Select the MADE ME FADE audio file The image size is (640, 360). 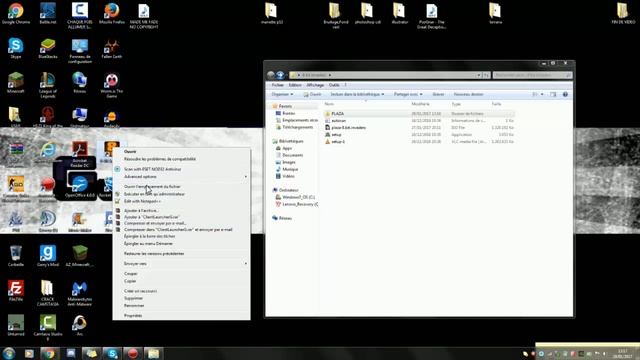tap(144, 16)
